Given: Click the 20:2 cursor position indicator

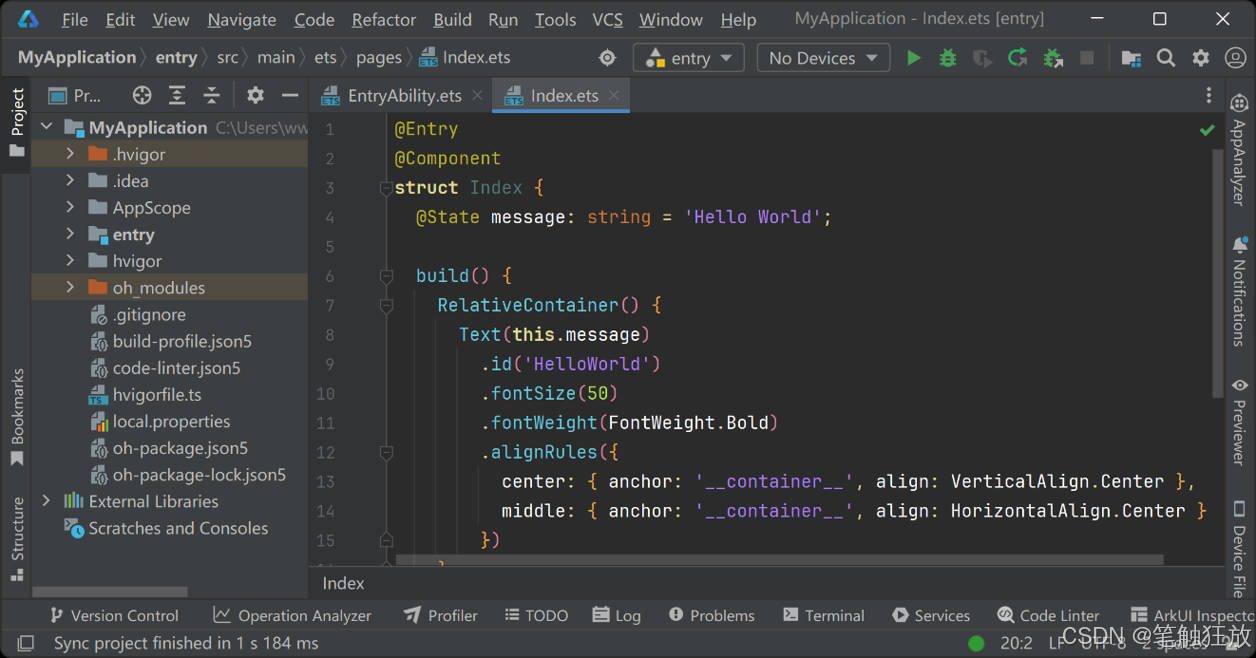Looking at the screenshot, I should pyautogui.click(x=1016, y=643).
